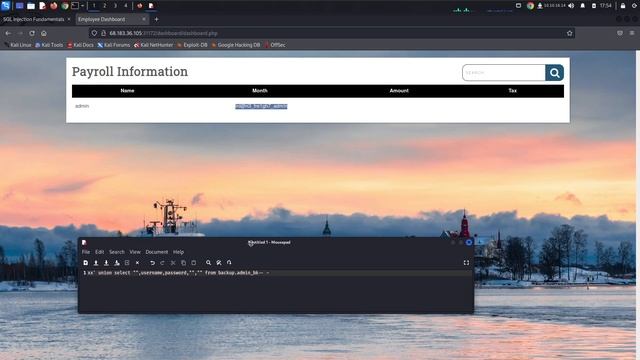The image size is (640, 360).
Task: Open the View menu in Mousepad
Action: point(135,252)
